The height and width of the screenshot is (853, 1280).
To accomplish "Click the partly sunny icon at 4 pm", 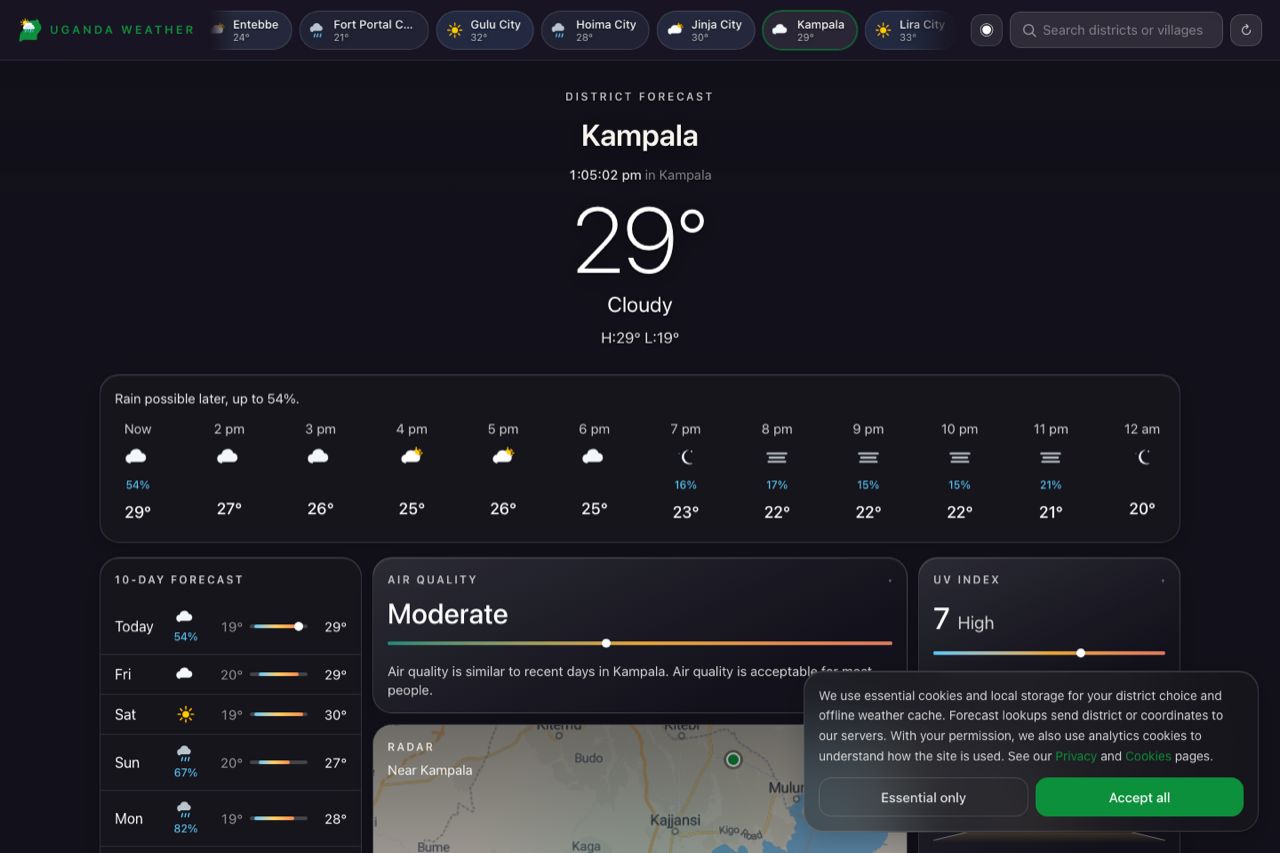I will click(x=411, y=457).
